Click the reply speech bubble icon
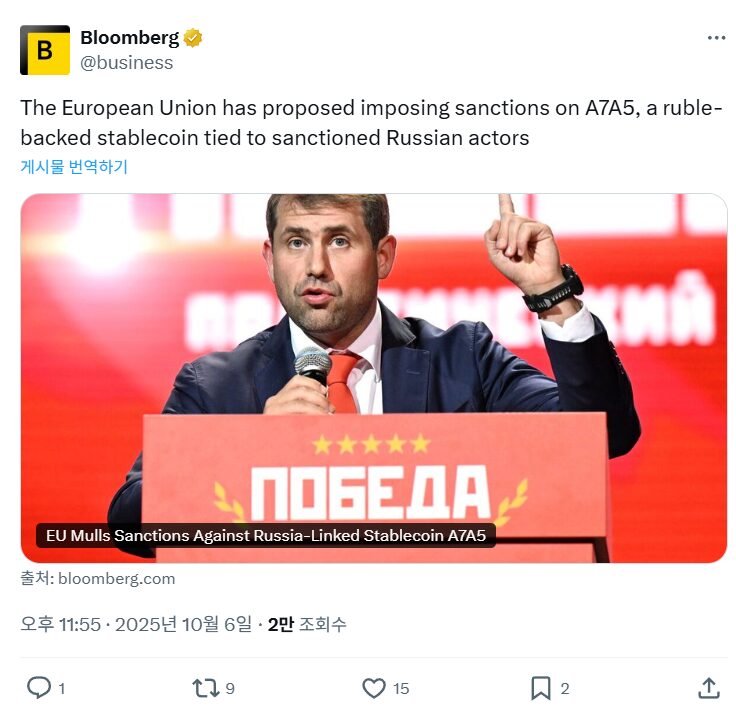Screen dimensions: 736x716 (39, 688)
